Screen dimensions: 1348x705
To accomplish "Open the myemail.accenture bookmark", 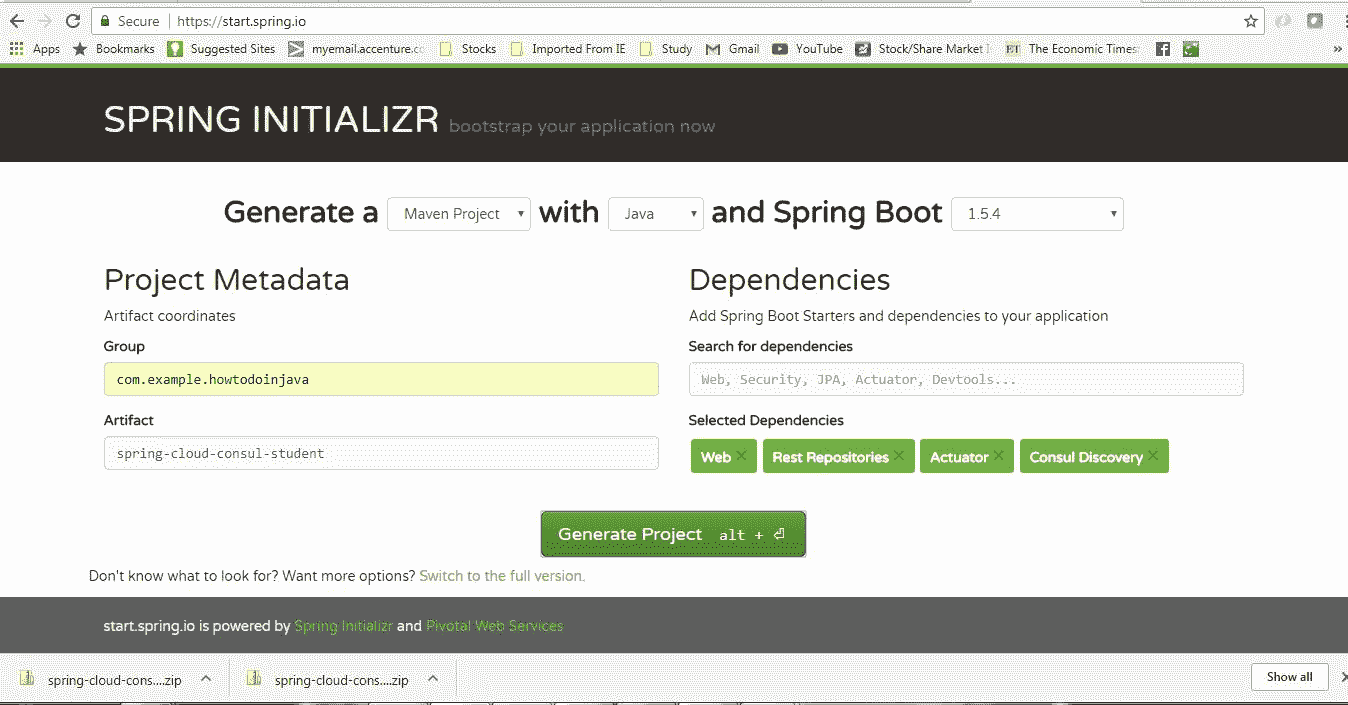I will [x=357, y=48].
